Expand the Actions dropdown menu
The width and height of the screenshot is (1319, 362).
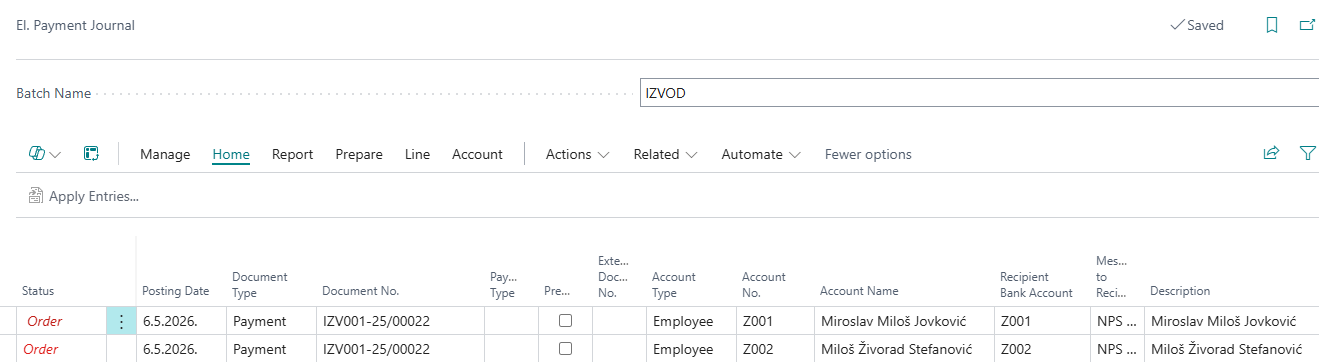(577, 154)
